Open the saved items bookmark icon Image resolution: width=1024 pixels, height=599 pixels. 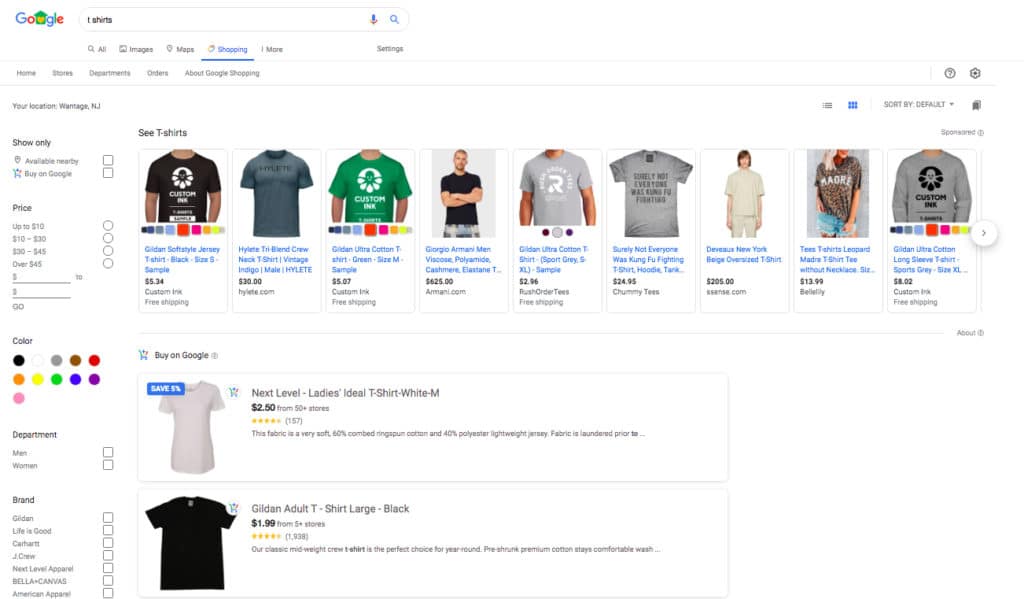click(x=976, y=105)
